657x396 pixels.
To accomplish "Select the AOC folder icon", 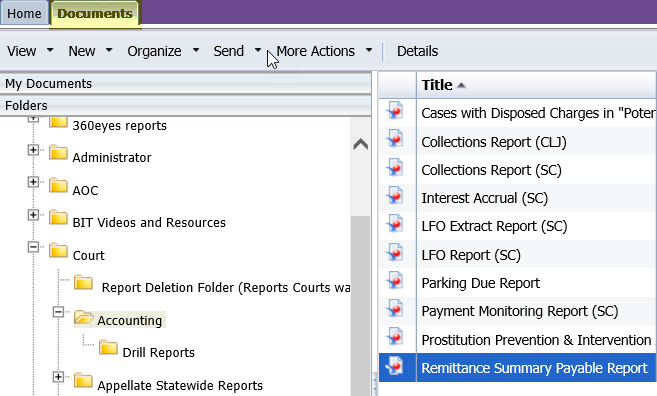I will 58,185.
